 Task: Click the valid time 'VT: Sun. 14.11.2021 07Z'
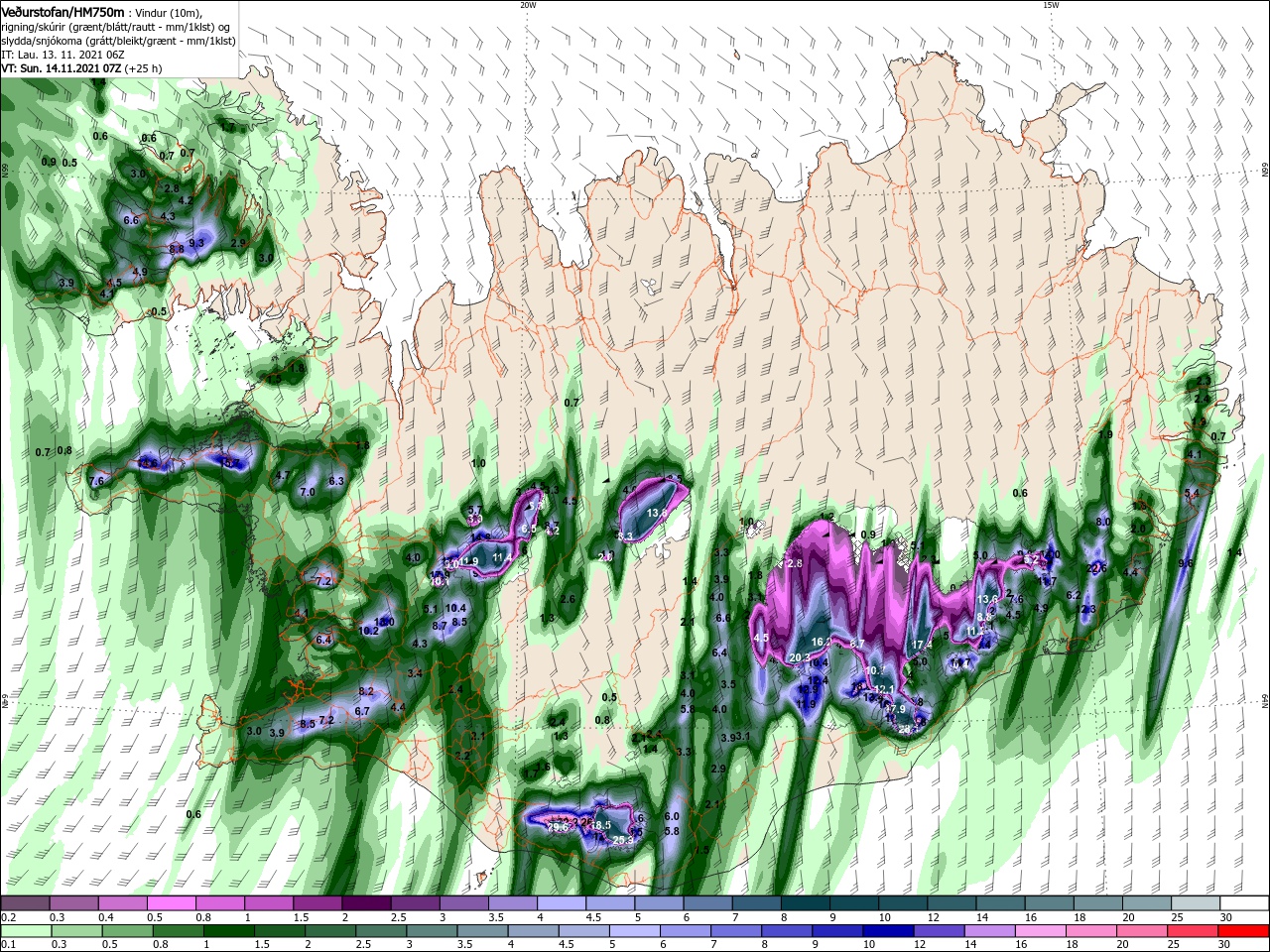click(63, 68)
